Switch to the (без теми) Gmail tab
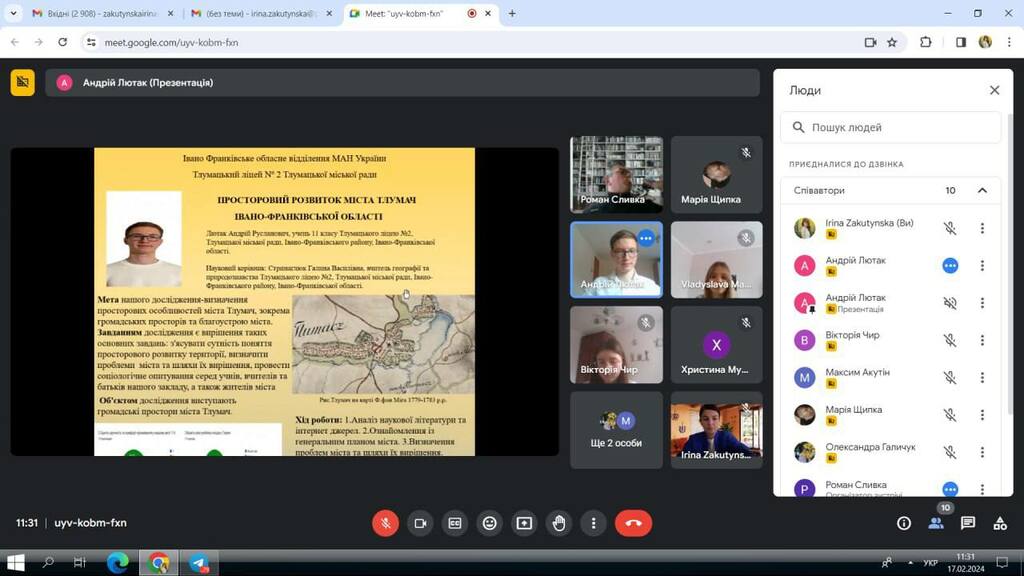The width and height of the screenshot is (1024, 576). click(x=260, y=13)
